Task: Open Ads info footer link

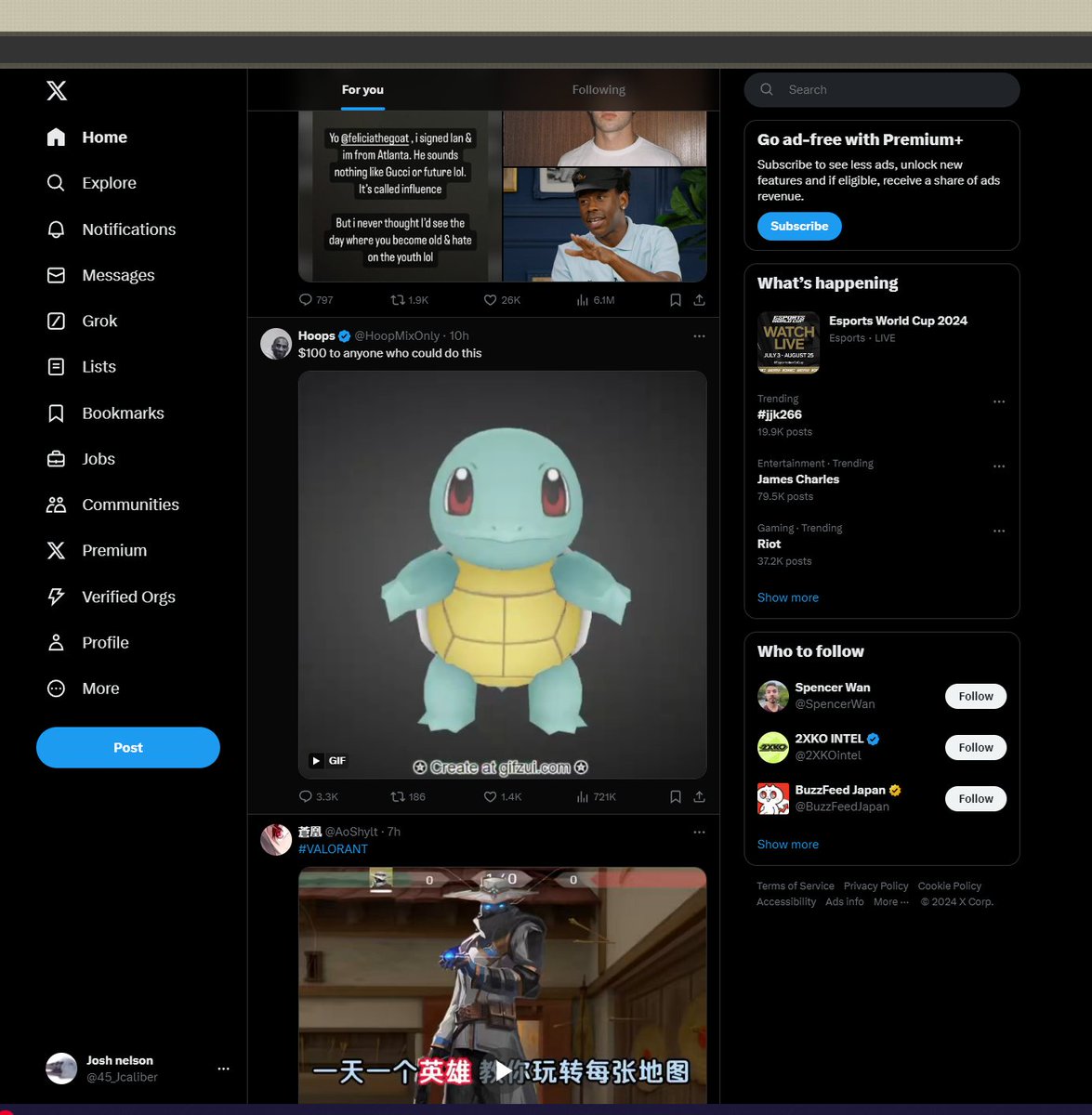Action: point(845,902)
